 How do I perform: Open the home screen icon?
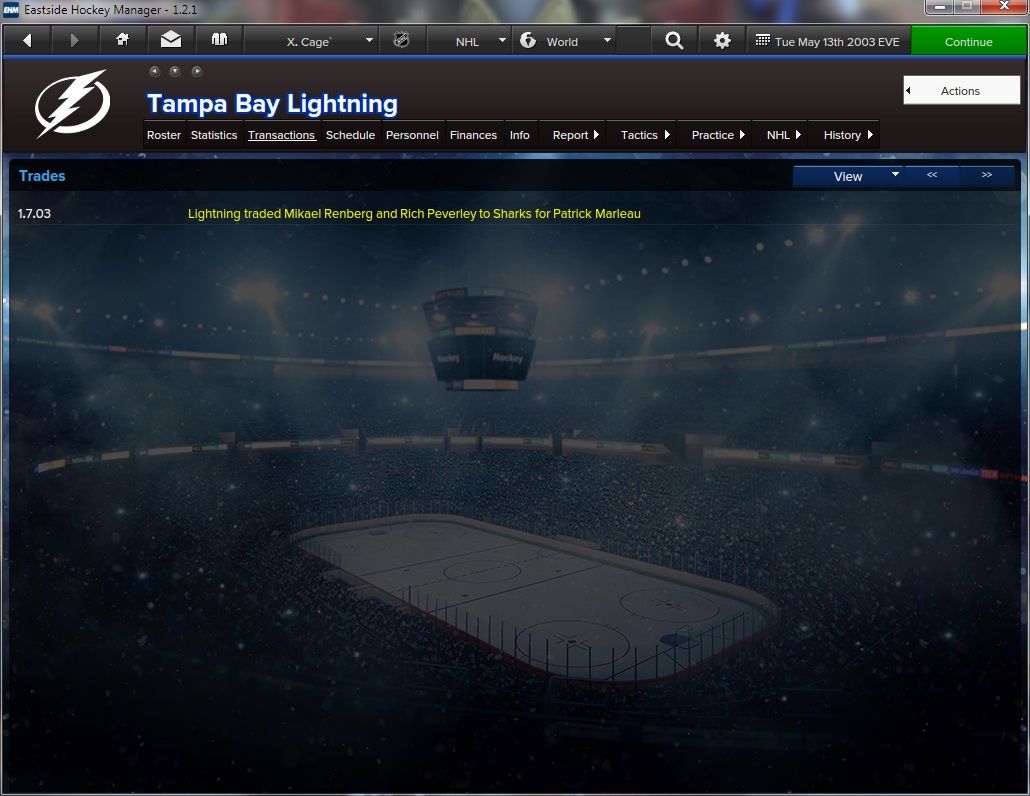tap(123, 41)
